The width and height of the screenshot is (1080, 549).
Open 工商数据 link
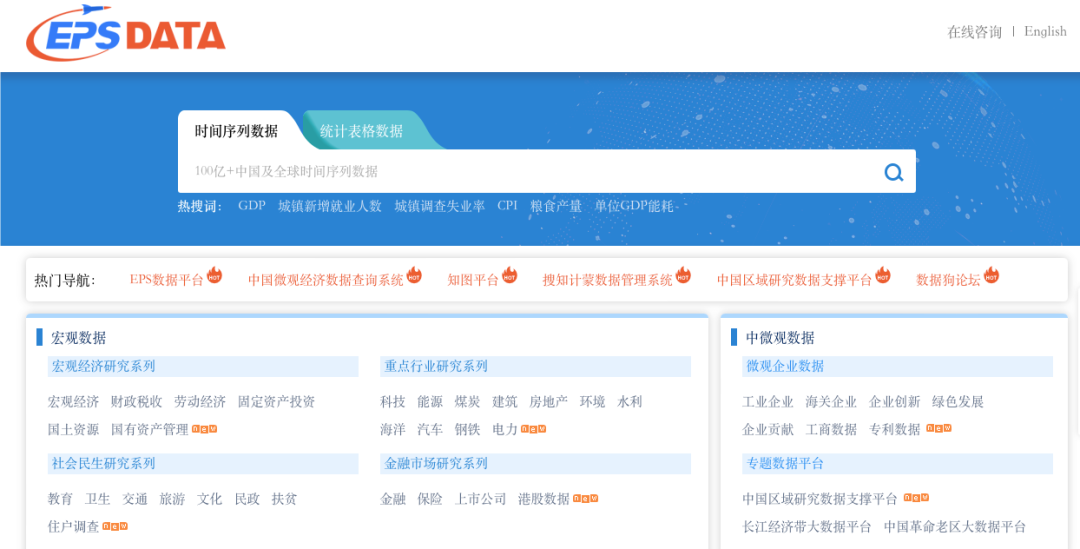[831, 430]
